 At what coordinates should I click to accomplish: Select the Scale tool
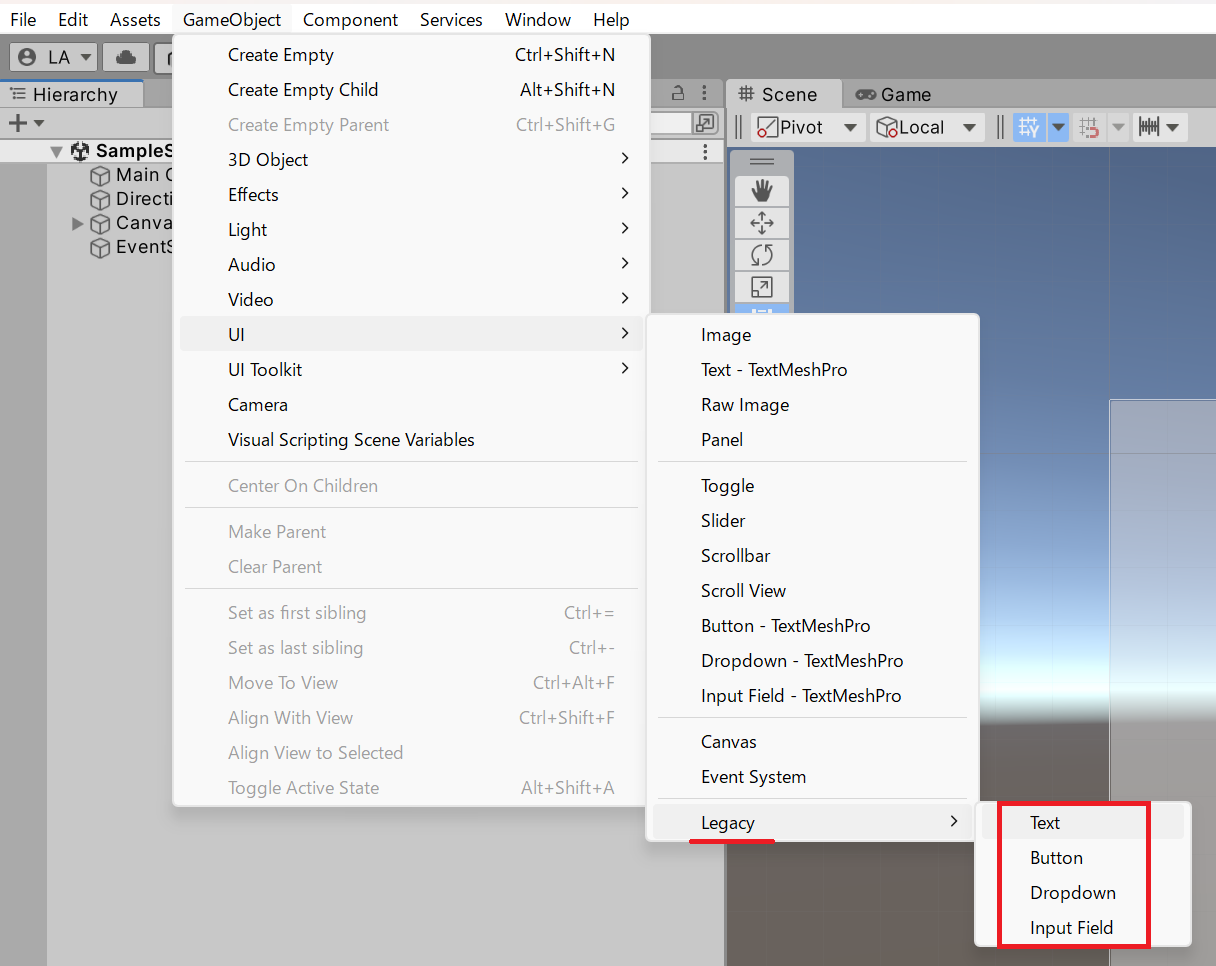click(x=761, y=286)
